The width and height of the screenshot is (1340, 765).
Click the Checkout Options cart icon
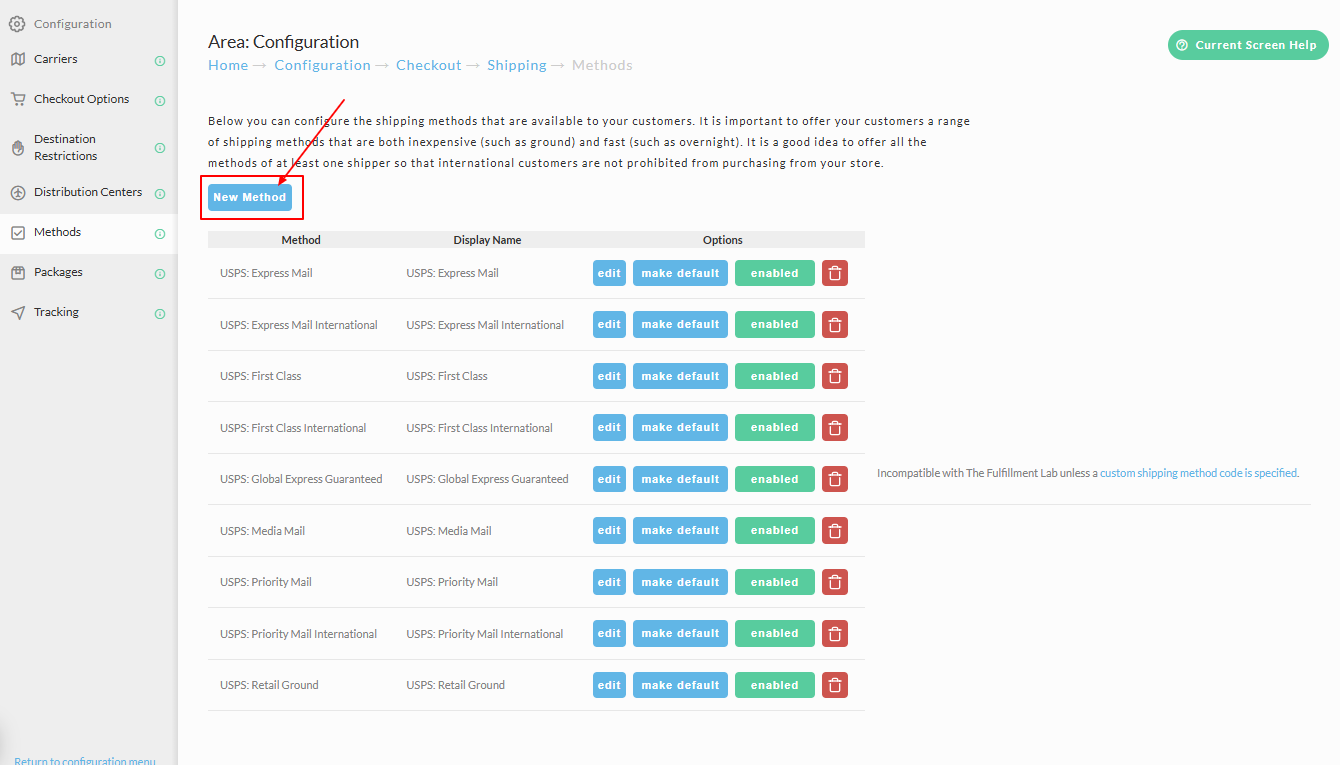(18, 99)
